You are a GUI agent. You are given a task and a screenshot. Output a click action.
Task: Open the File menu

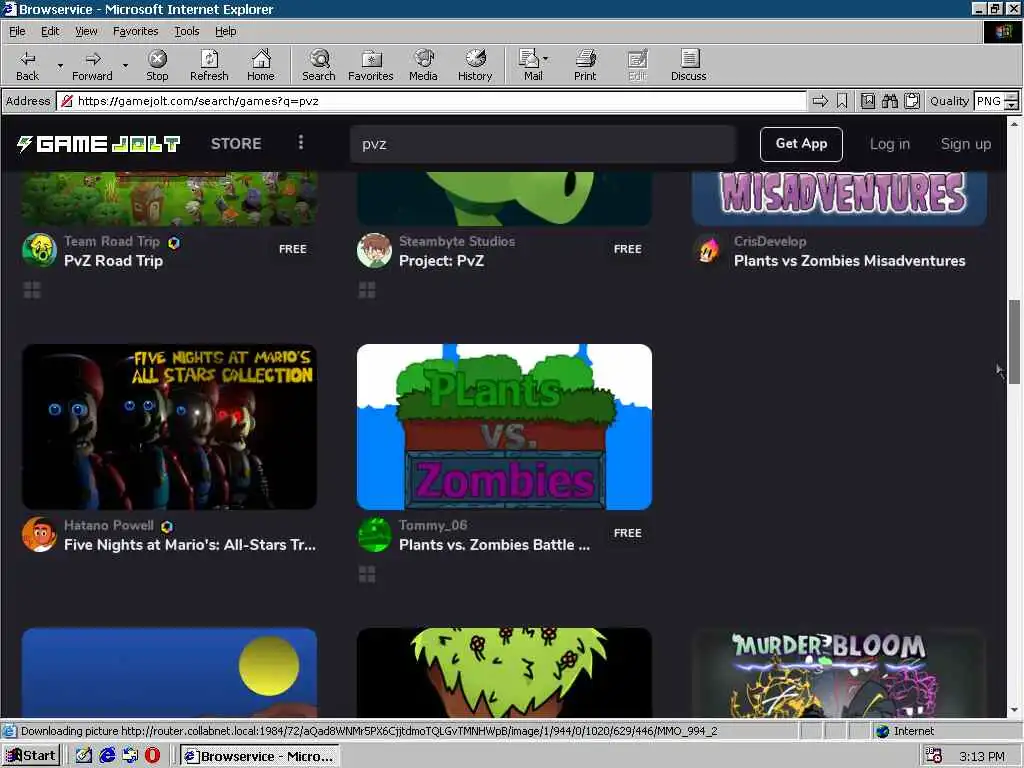[17, 31]
